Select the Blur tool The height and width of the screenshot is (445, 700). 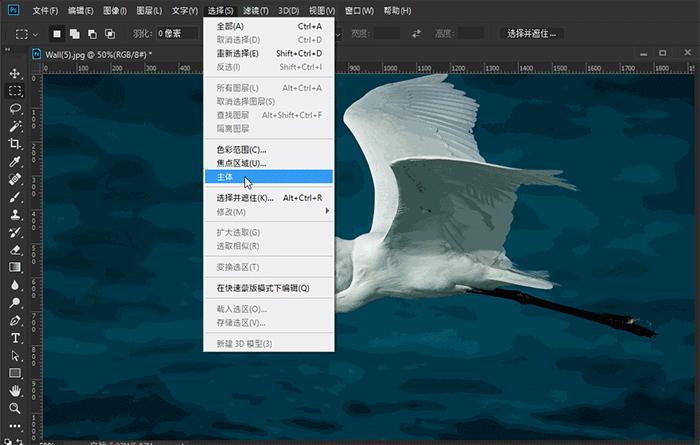[x=15, y=285]
